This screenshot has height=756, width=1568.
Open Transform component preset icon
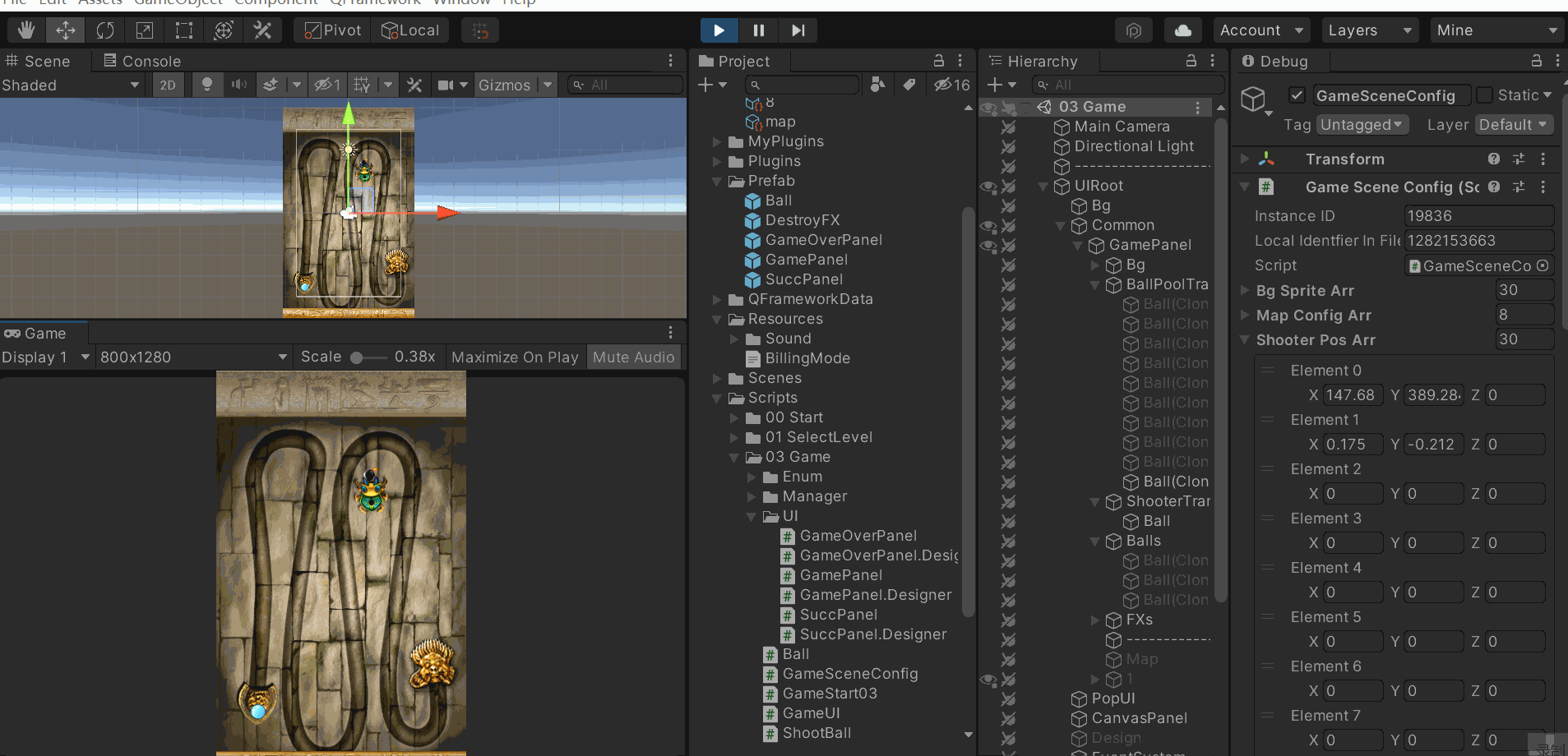coord(1519,159)
